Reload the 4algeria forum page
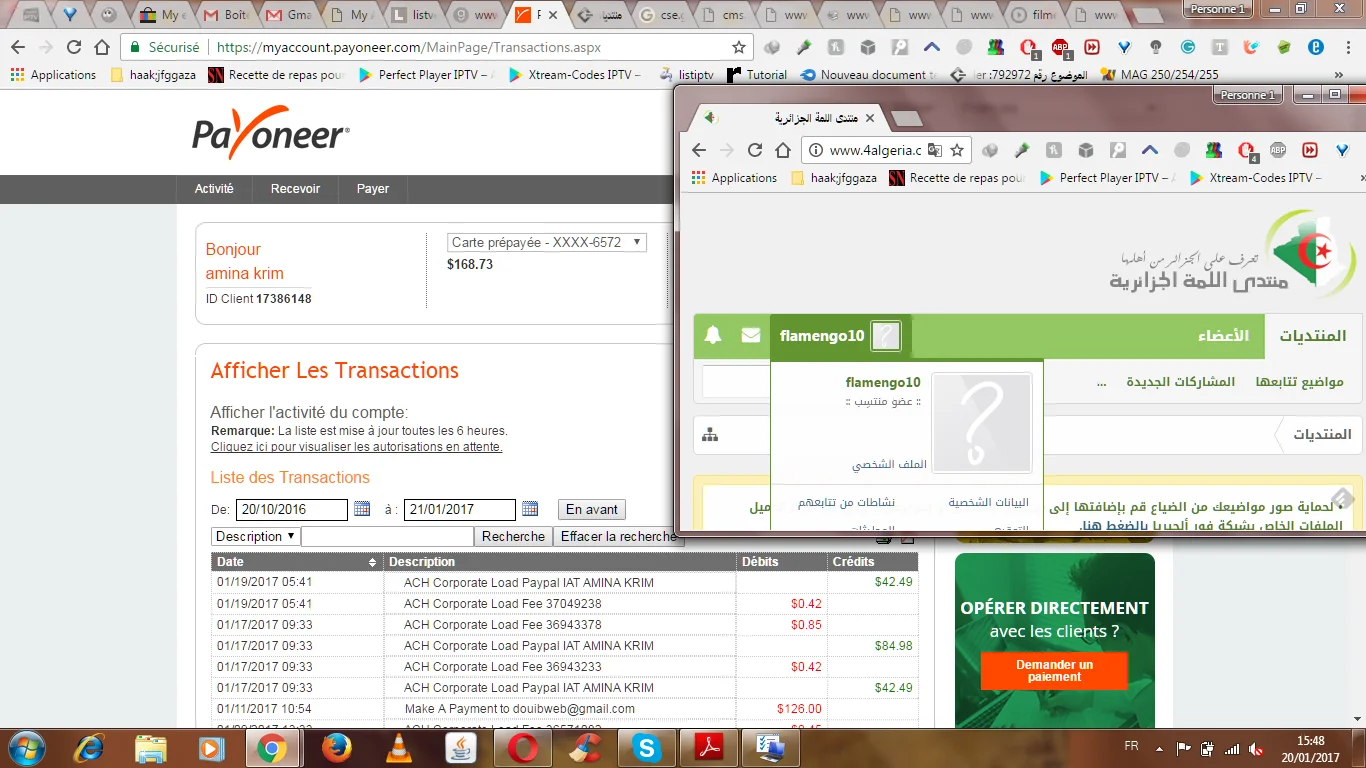Viewport: 1366px width, 768px height. pyautogui.click(x=755, y=150)
